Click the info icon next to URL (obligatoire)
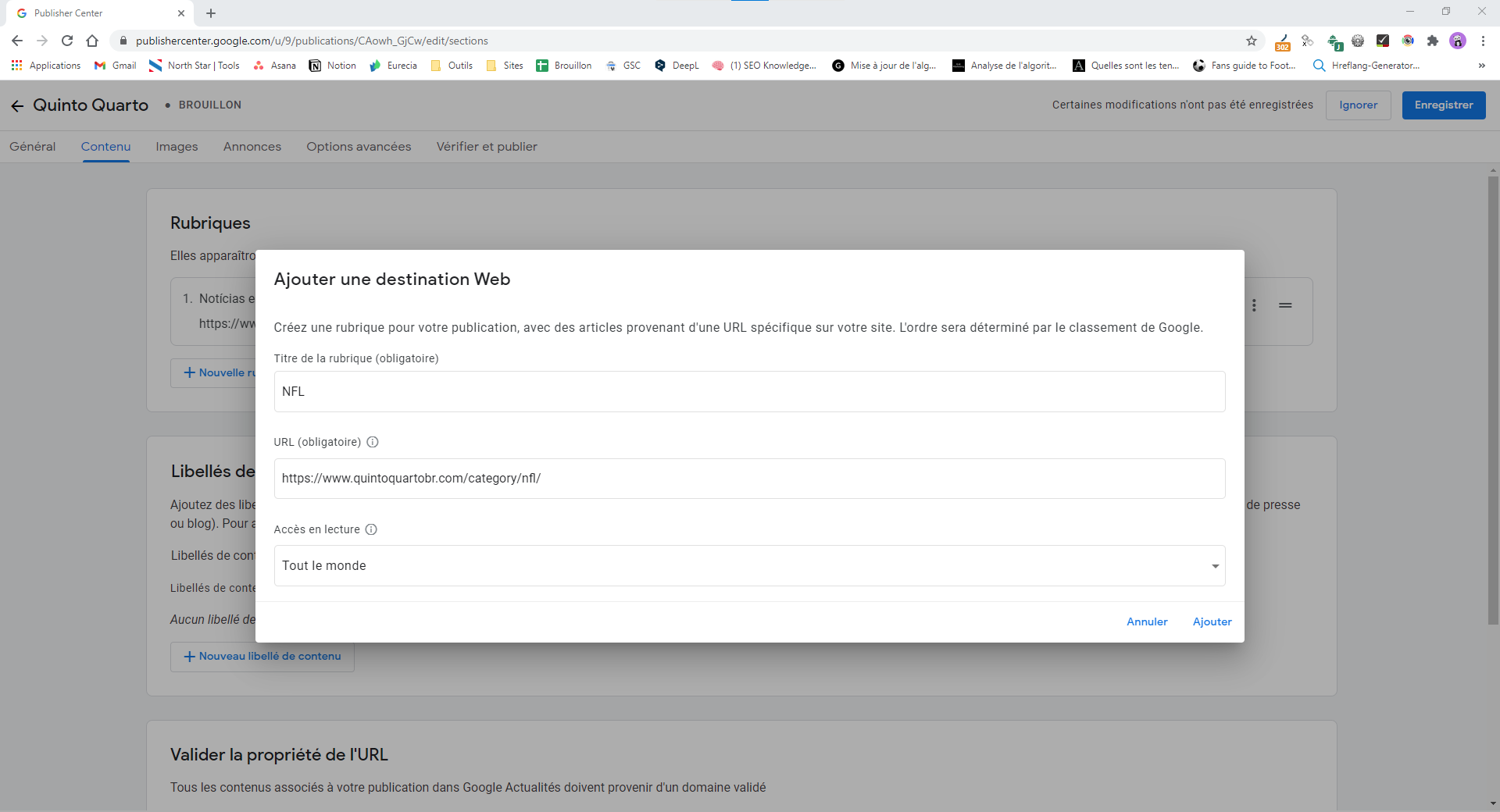1500x812 pixels. click(x=373, y=442)
